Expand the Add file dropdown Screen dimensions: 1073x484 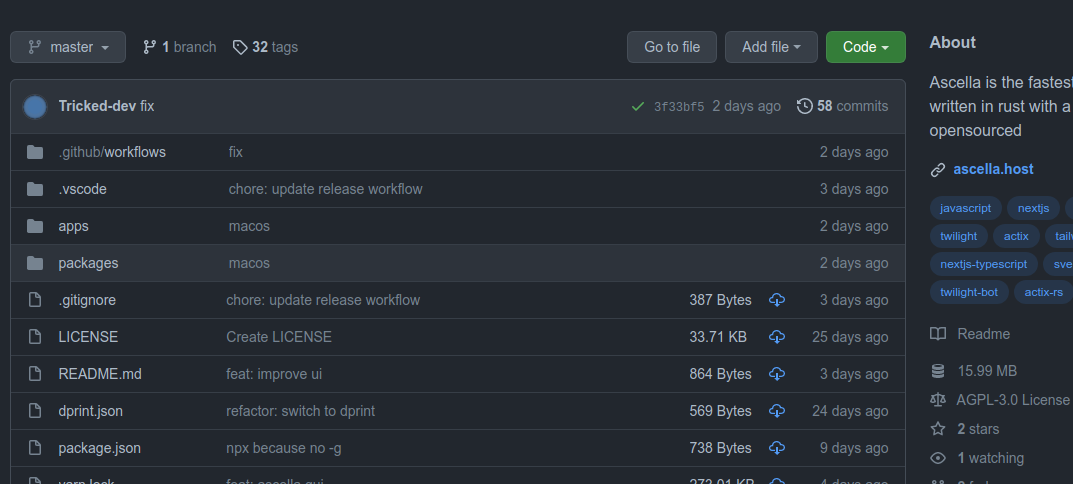pyautogui.click(x=771, y=47)
